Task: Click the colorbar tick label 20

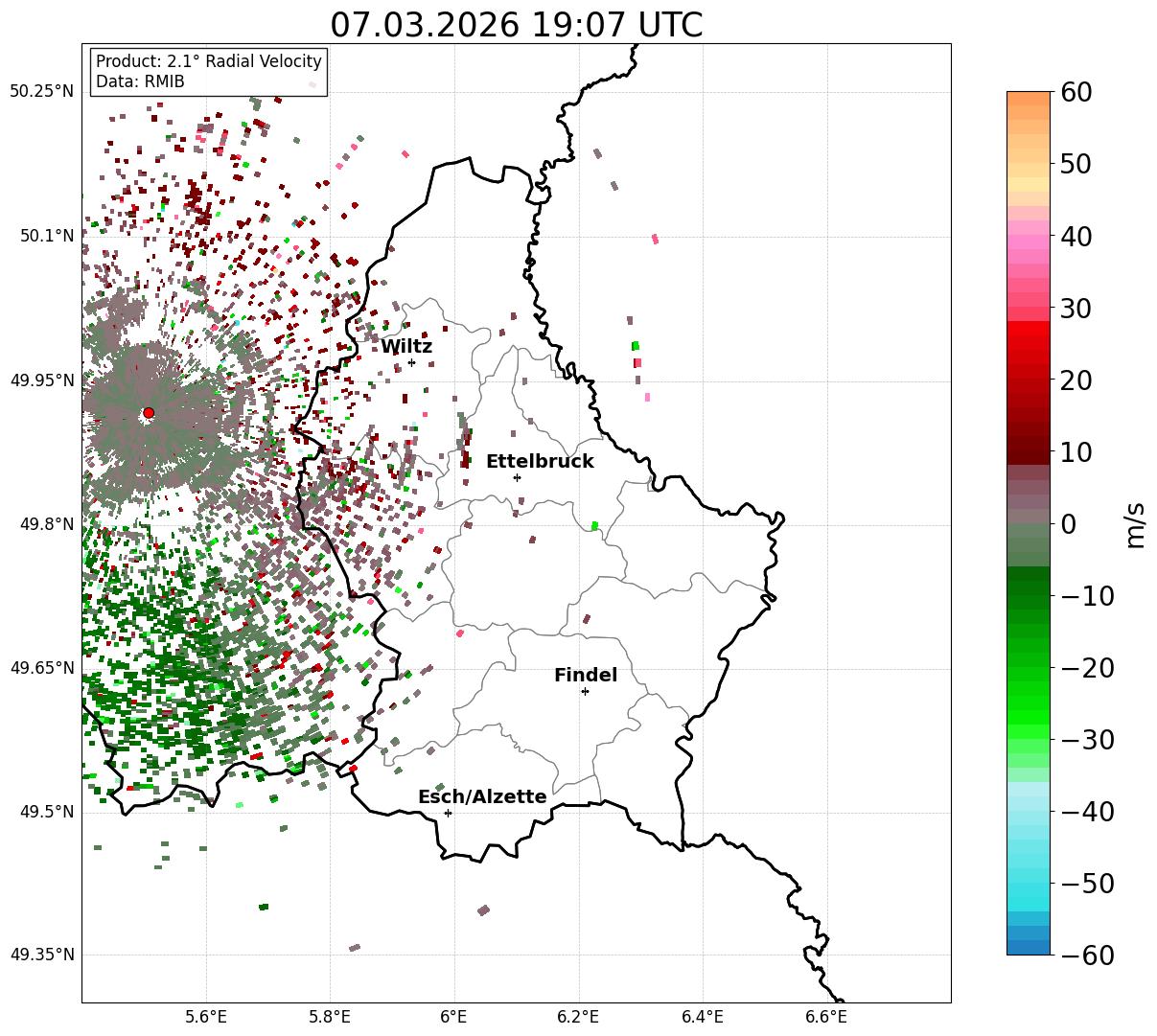Action: click(1075, 380)
